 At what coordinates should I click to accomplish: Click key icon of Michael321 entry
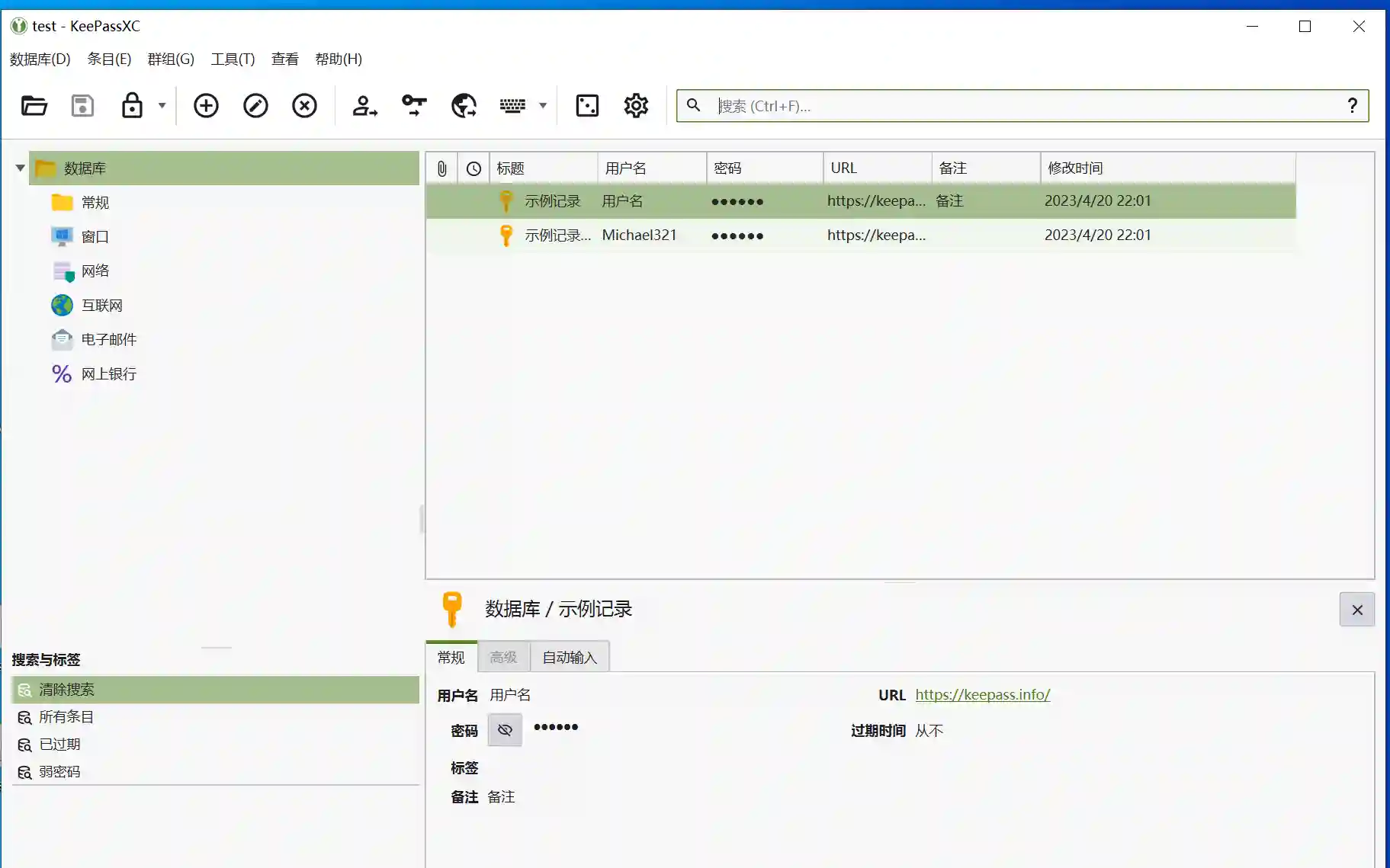[x=506, y=235]
